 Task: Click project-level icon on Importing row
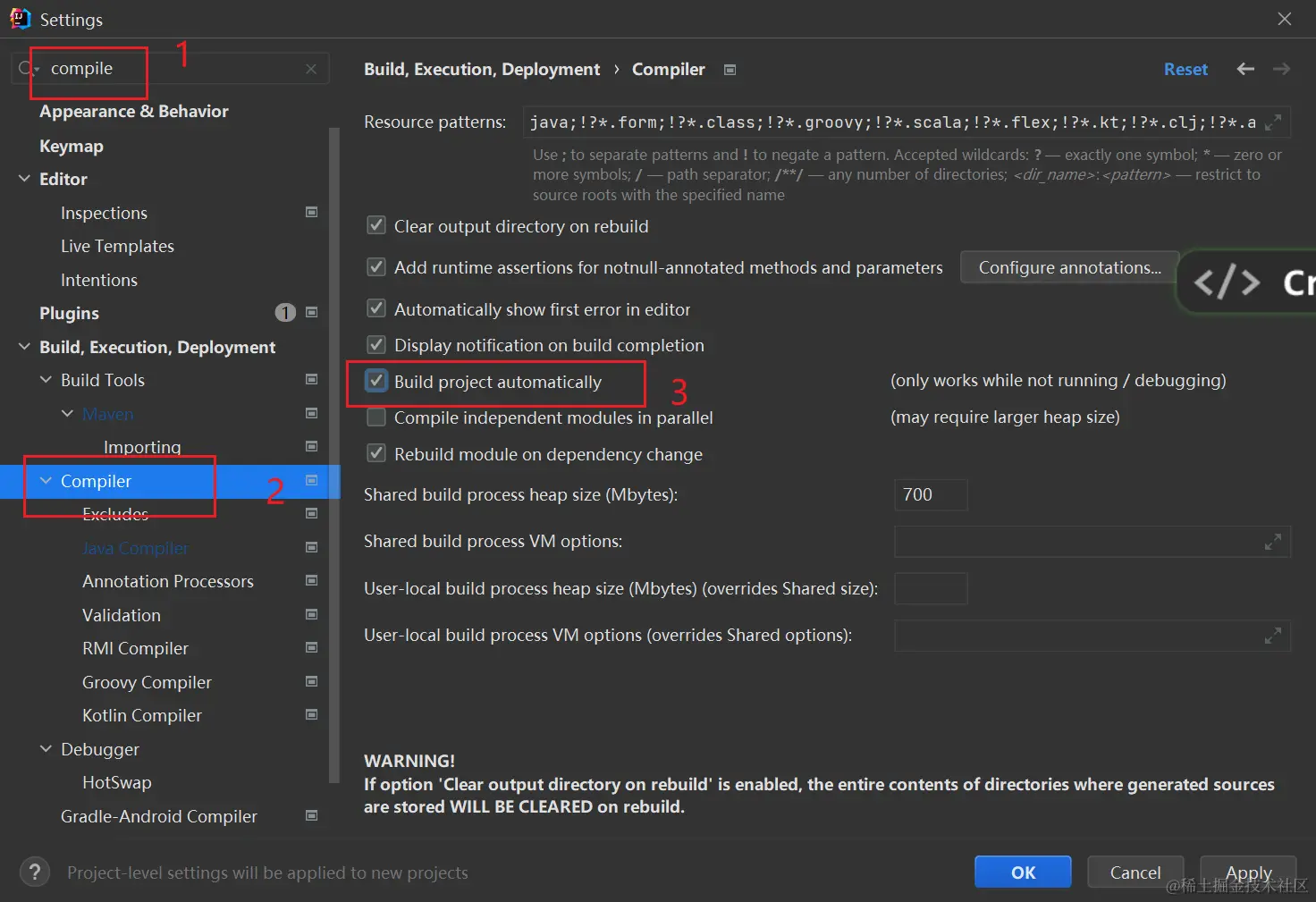[312, 446]
